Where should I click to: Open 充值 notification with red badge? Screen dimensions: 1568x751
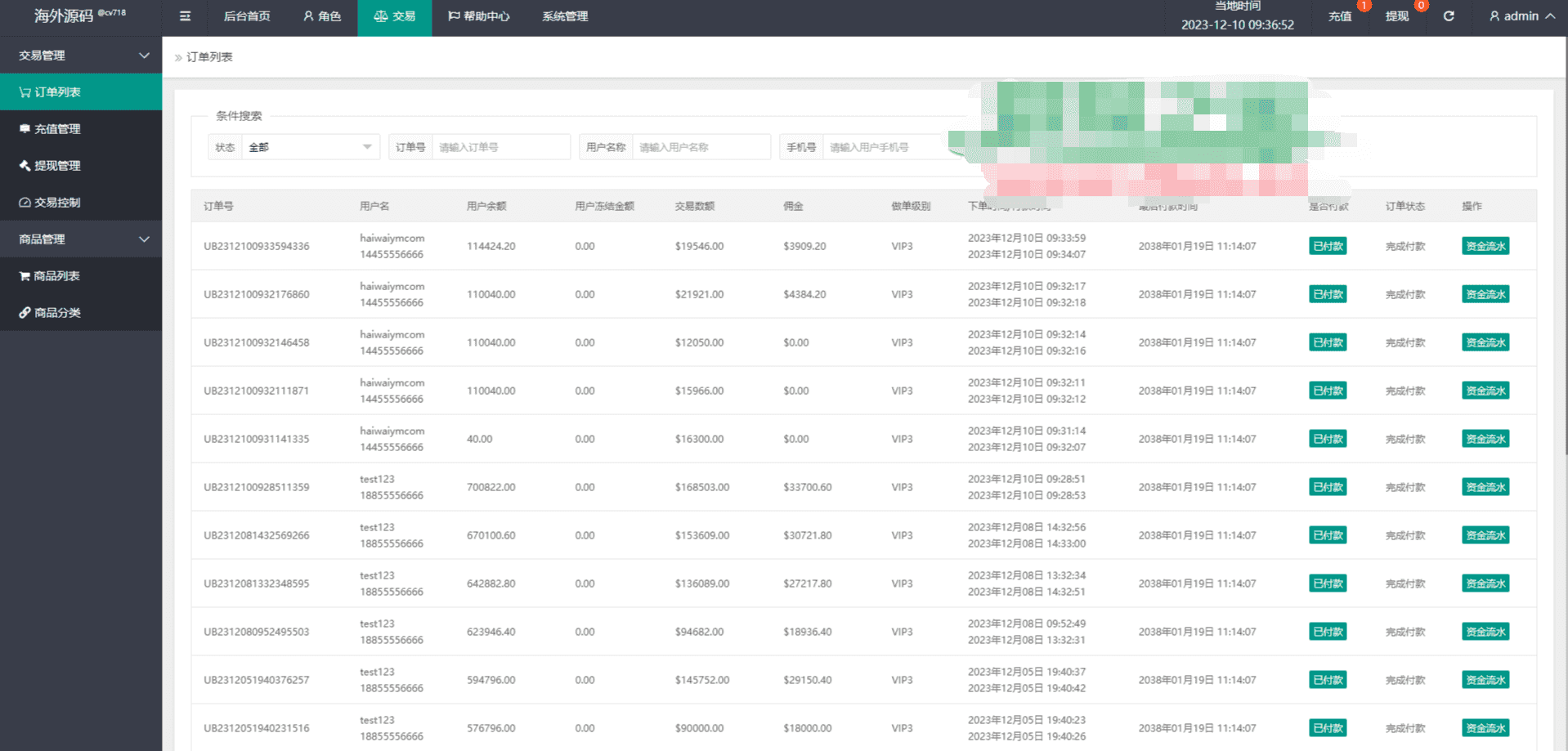(1340, 16)
